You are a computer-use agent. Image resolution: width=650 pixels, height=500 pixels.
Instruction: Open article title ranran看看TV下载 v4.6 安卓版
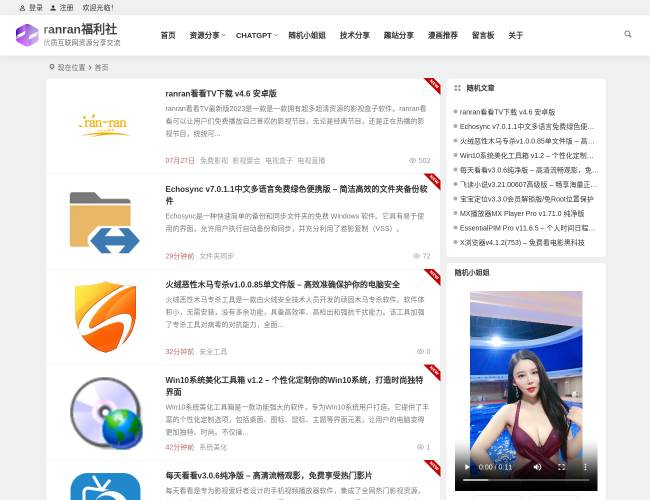[x=221, y=94]
